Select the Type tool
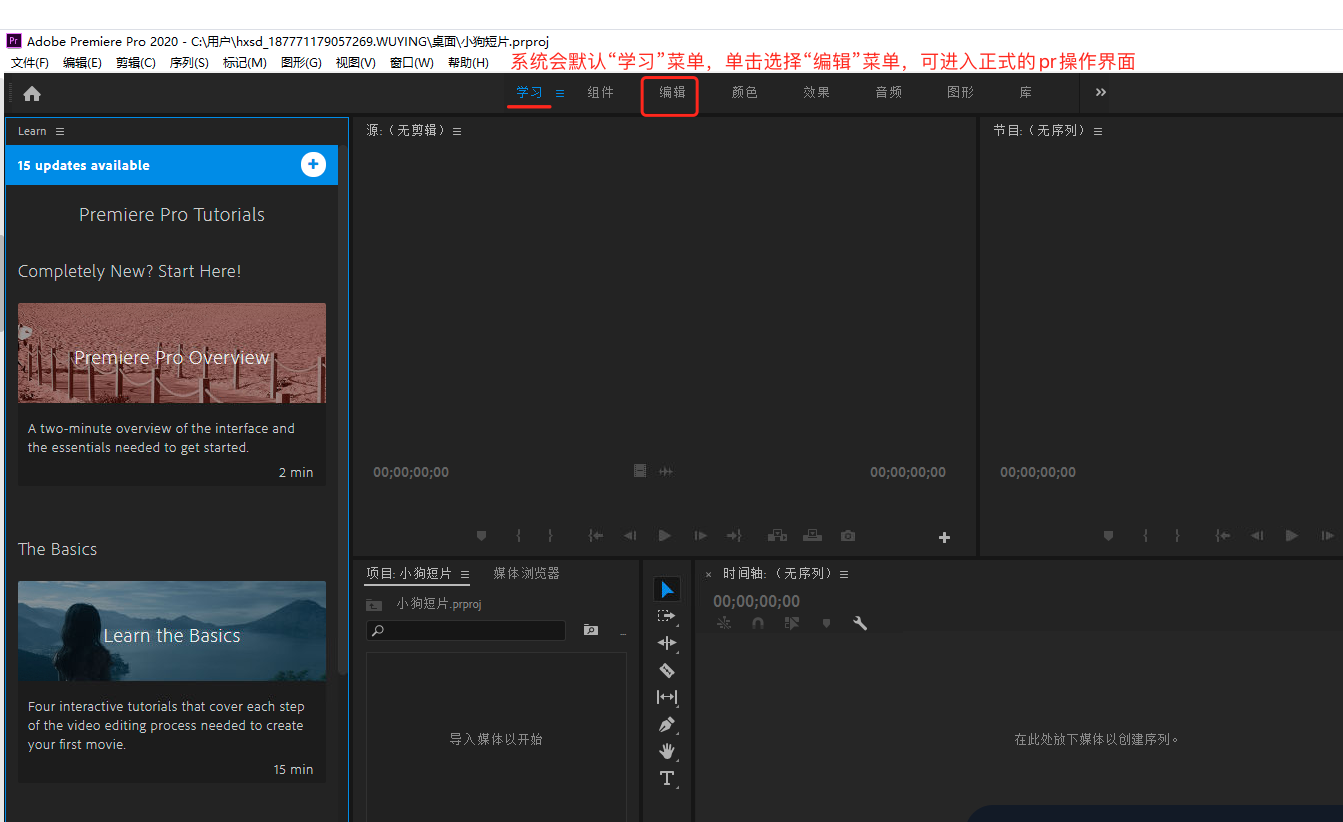 click(x=667, y=778)
